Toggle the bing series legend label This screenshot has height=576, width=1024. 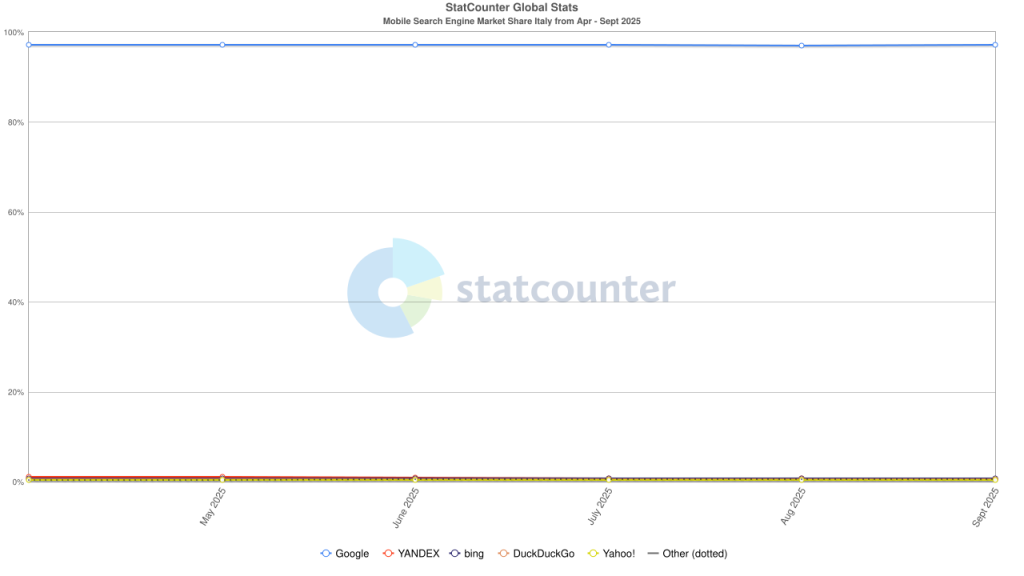coord(473,553)
